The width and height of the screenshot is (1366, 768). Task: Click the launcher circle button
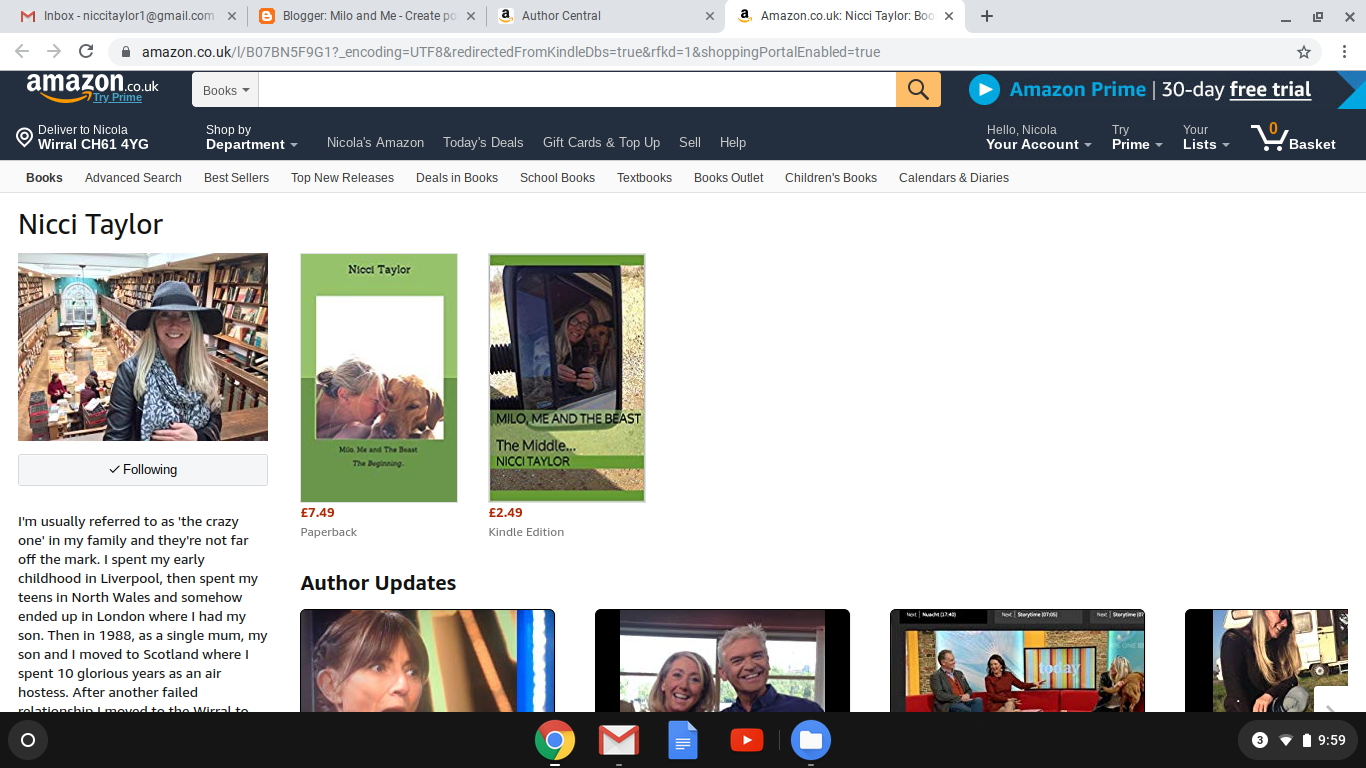click(28, 740)
